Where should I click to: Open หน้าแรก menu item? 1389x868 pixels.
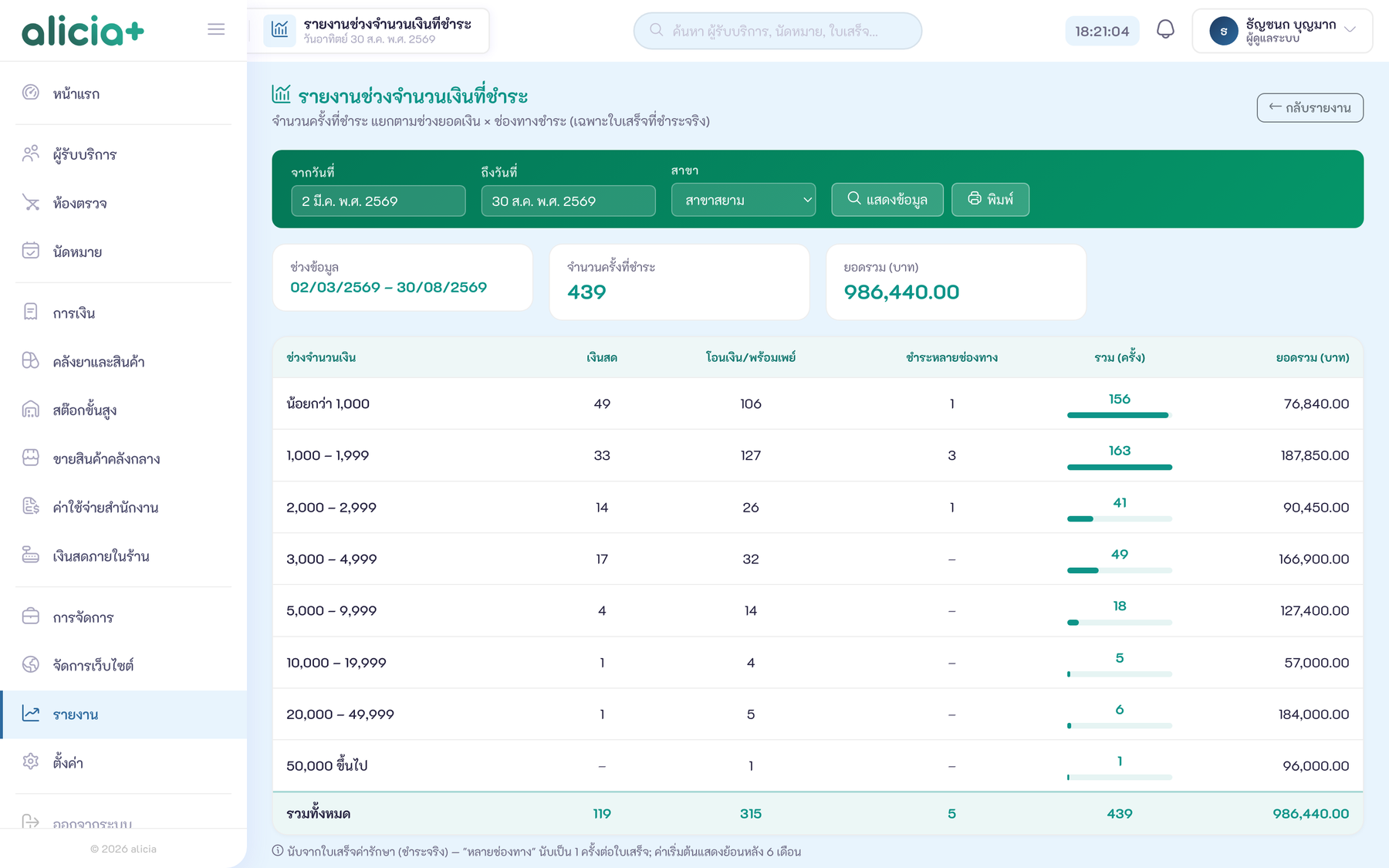click(123, 93)
